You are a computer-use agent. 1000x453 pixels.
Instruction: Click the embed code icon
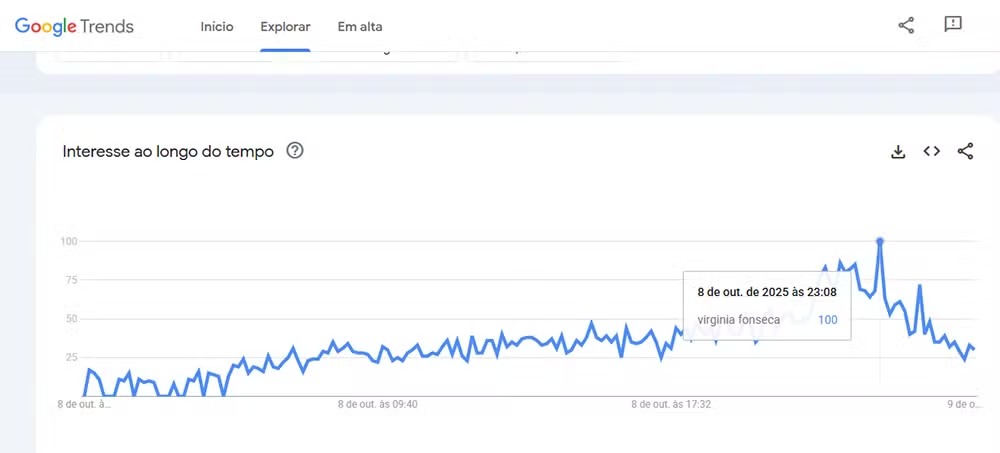pyautogui.click(x=931, y=152)
